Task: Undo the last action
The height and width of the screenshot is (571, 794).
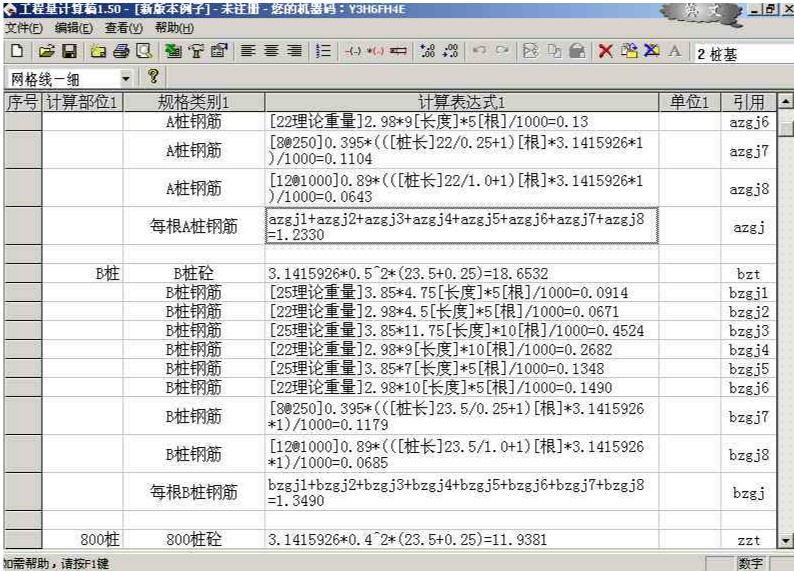Action: pos(479,51)
